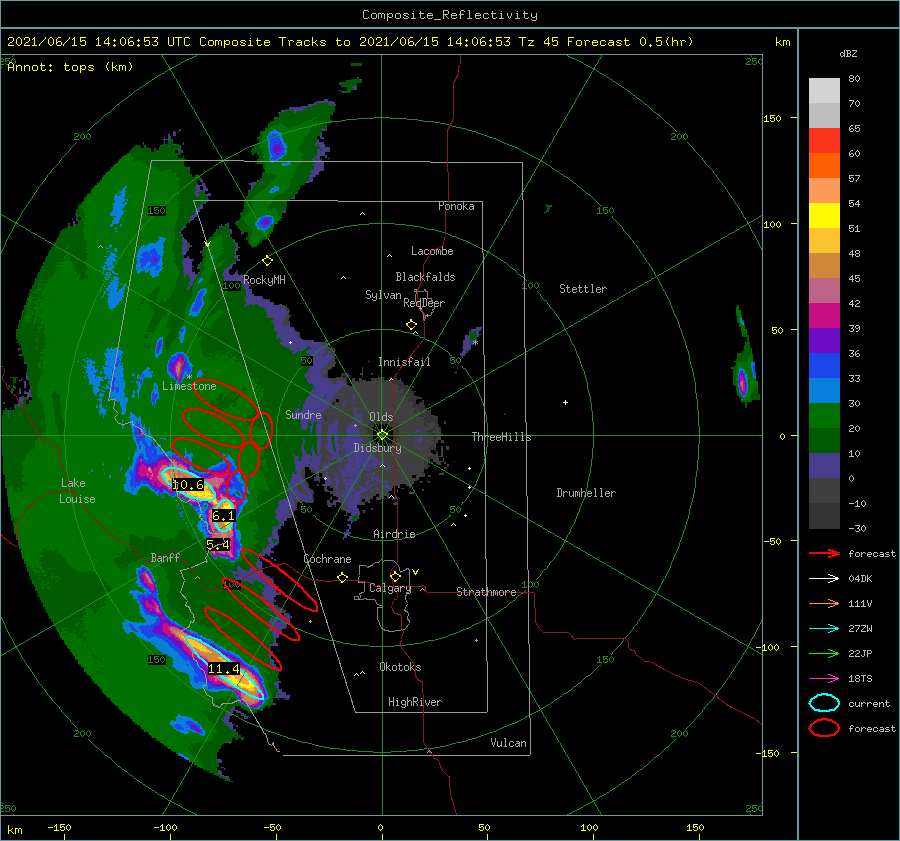Select the orange swatch on the dBZ scale
900x841 pixels.
pyautogui.click(x=824, y=165)
